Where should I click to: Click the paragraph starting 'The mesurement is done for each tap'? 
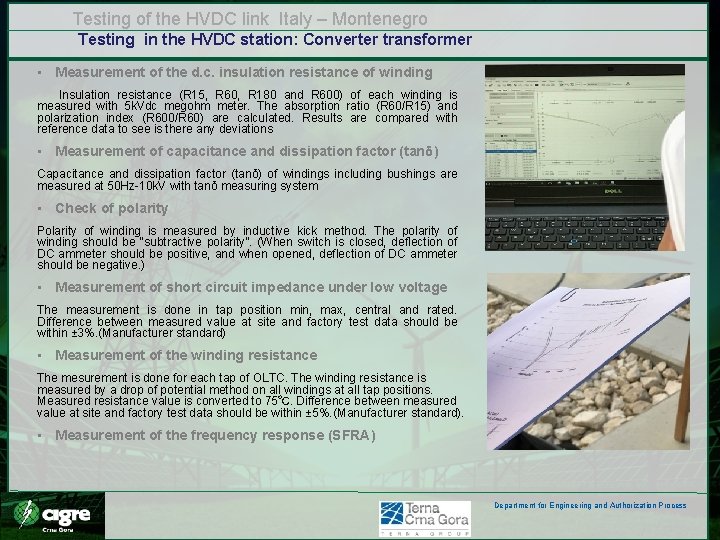250,395
